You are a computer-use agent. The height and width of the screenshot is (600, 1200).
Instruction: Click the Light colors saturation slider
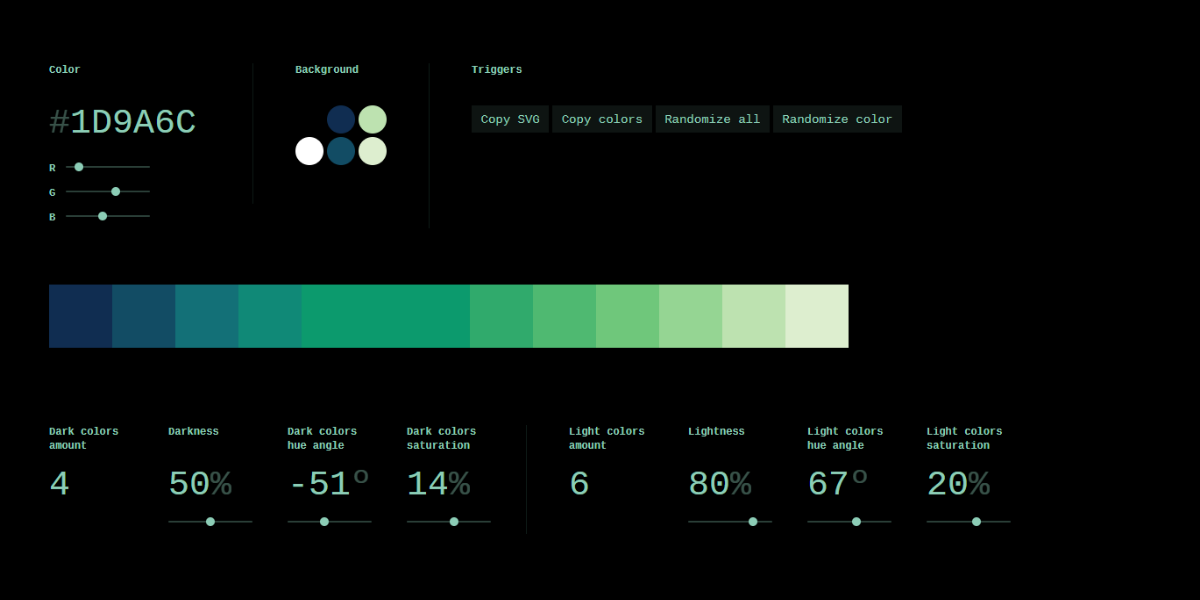(976, 521)
